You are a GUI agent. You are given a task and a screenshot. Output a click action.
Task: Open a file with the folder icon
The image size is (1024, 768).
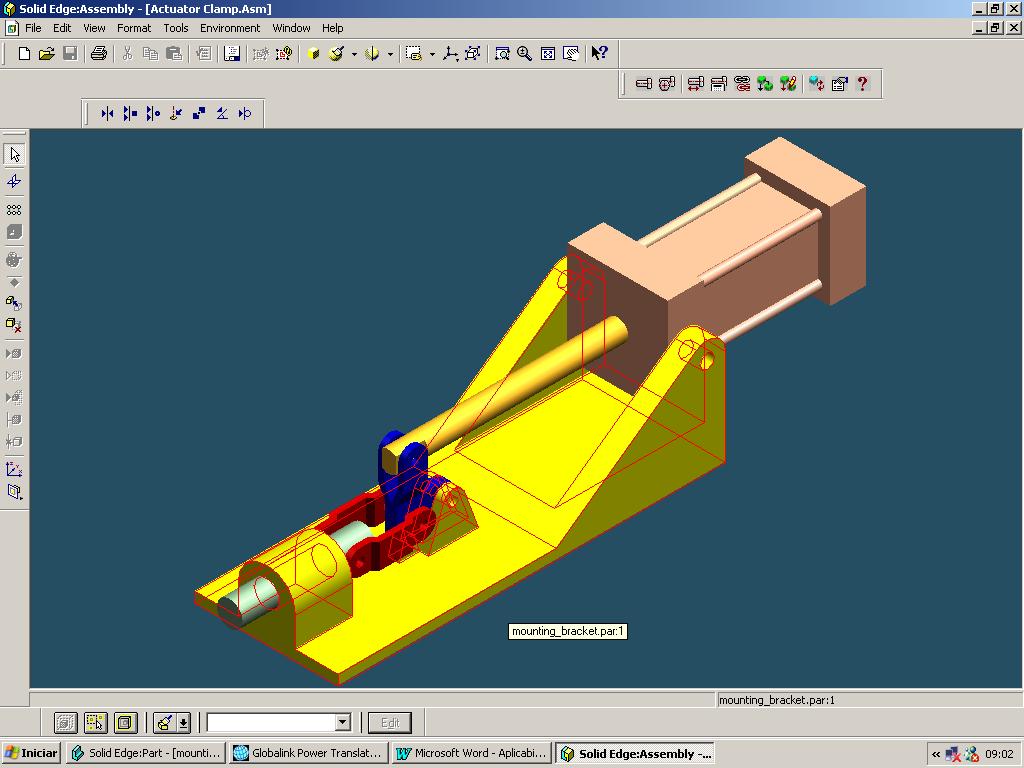[x=46, y=54]
